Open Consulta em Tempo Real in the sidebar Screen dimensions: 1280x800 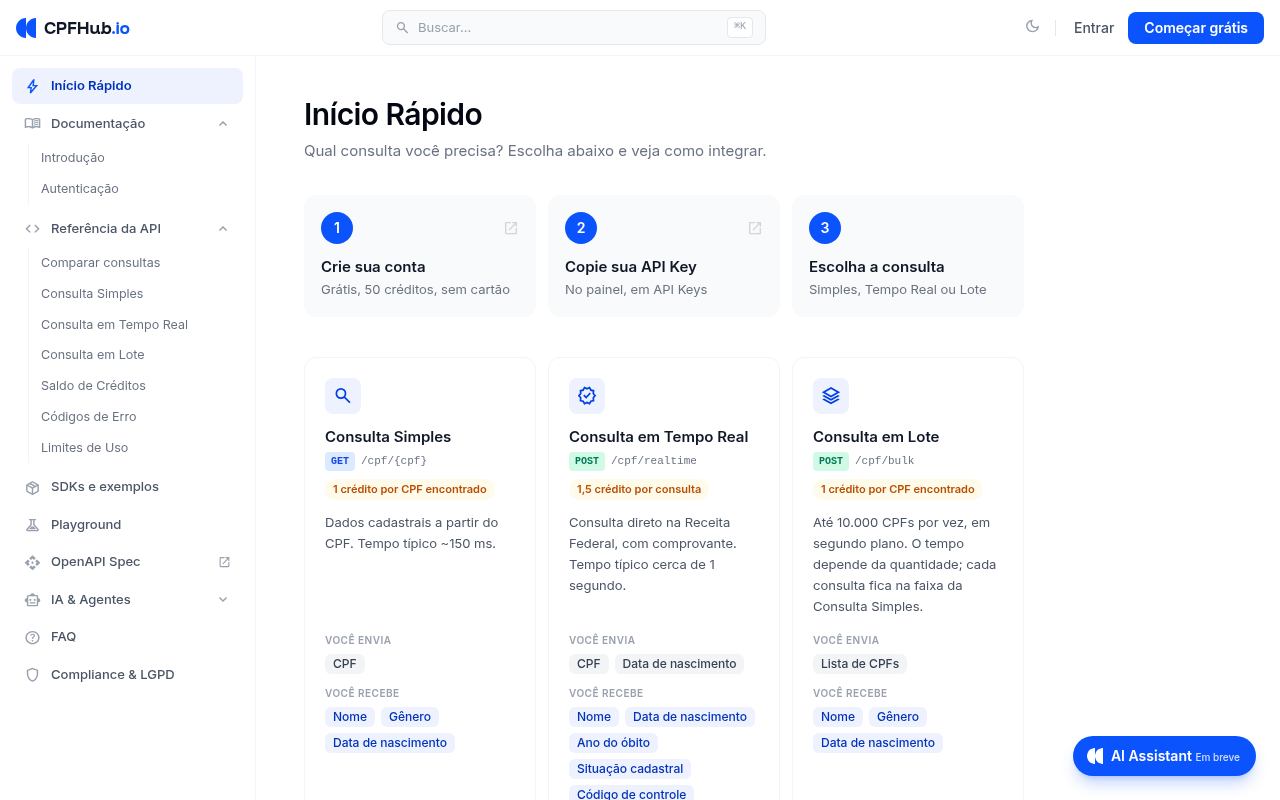click(114, 325)
